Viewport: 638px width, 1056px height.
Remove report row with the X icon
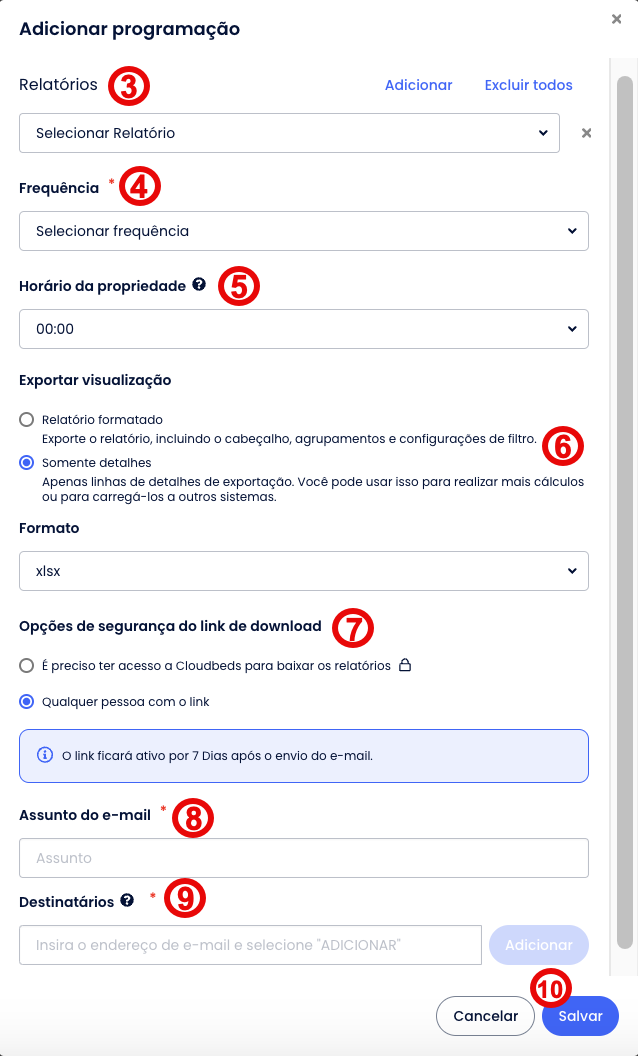pos(587,133)
